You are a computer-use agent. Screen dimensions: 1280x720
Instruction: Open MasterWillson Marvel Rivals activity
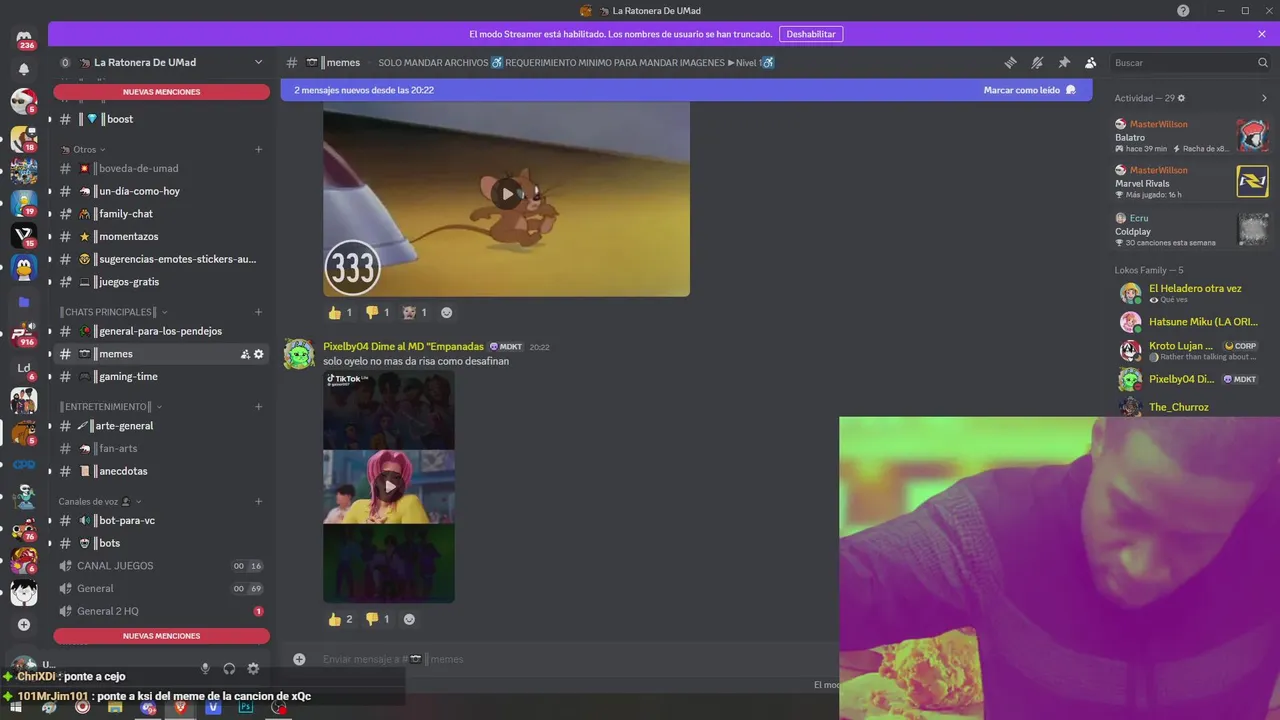click(1191, 182)
